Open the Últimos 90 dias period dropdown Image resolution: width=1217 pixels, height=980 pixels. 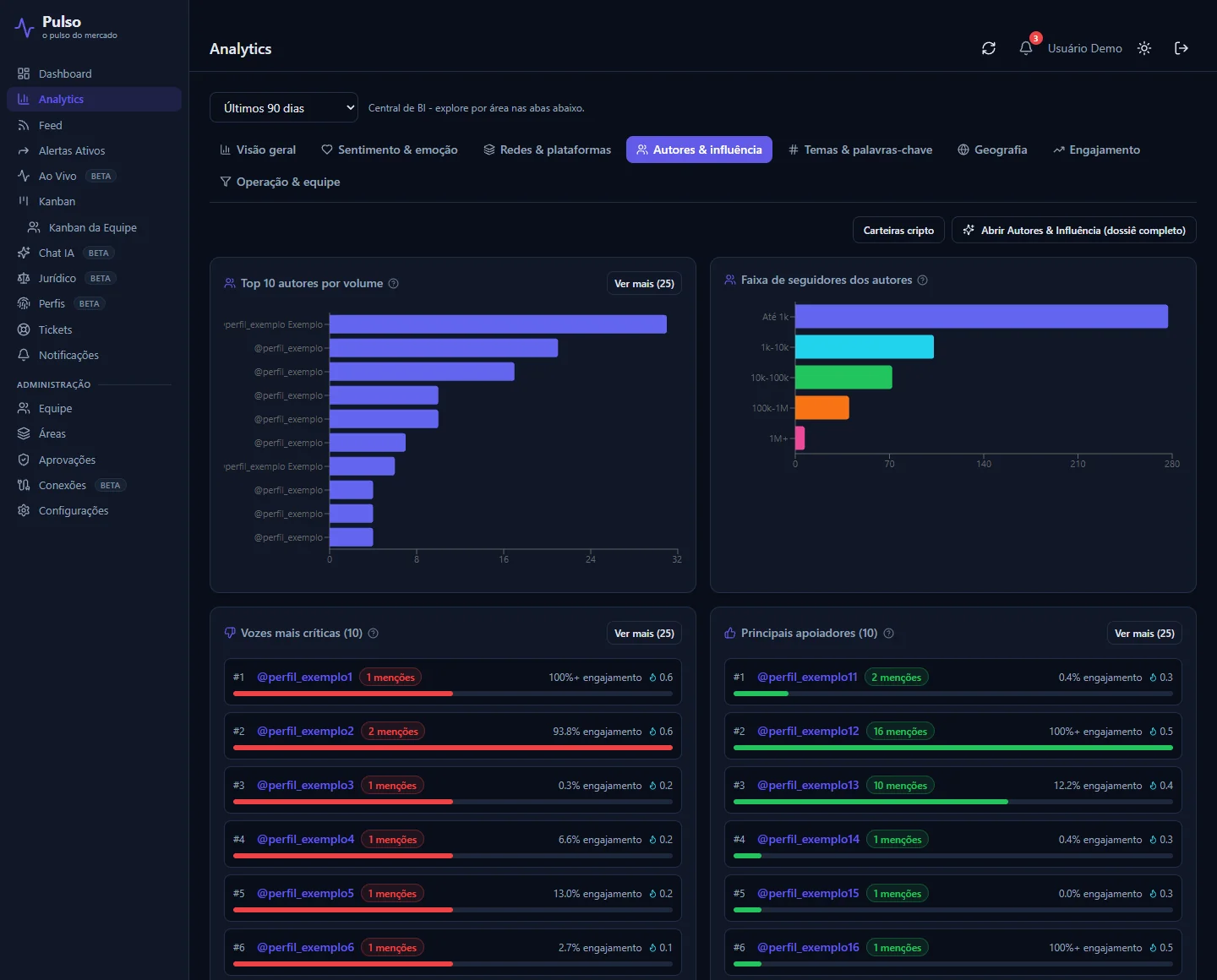(284, 107)
